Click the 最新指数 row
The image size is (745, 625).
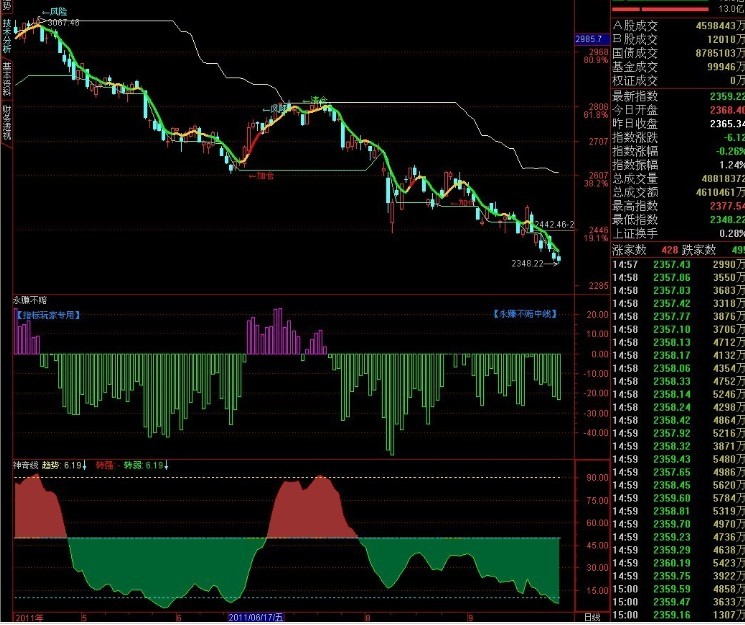(678, 96)
